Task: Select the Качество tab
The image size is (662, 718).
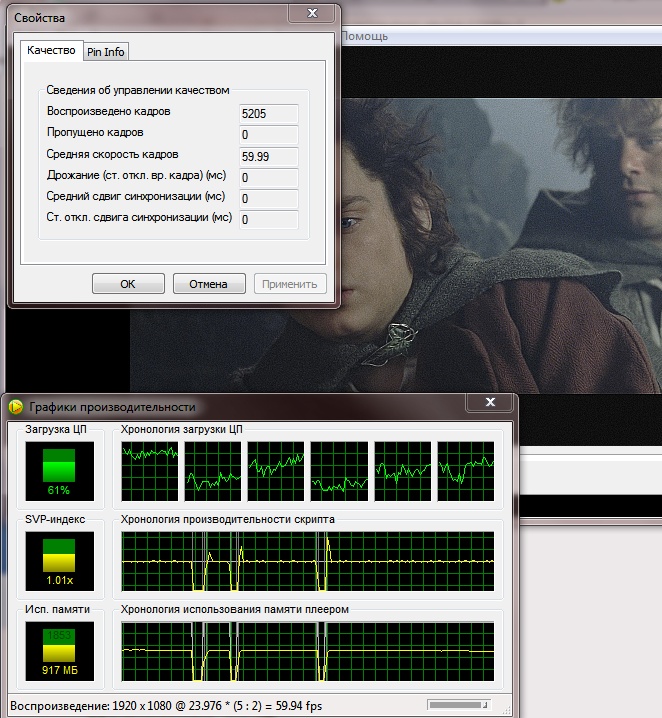Action: coord(52,50)
